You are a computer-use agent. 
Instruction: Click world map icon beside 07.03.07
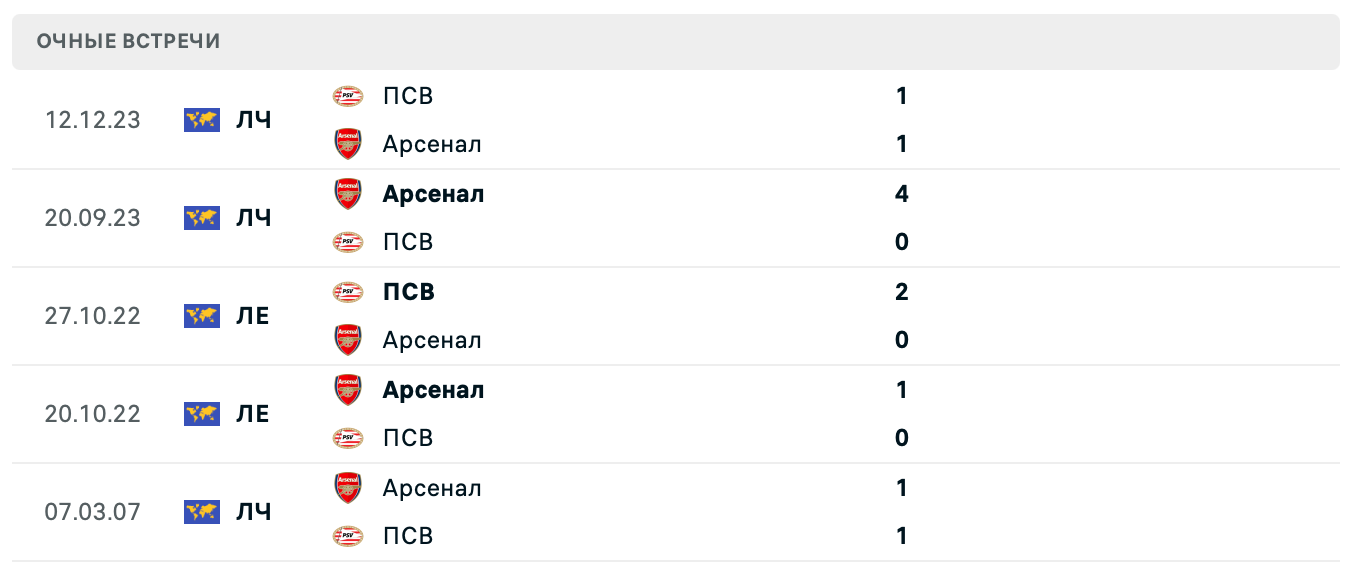202,512
